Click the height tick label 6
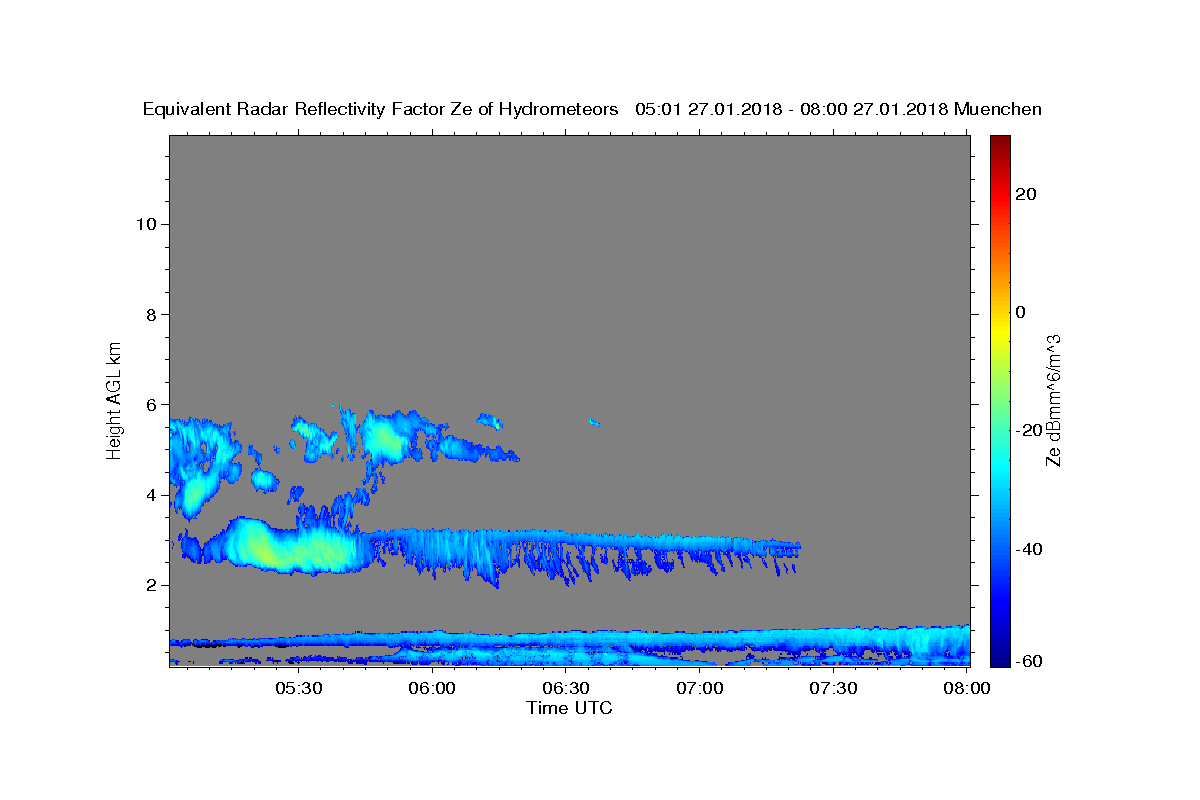This screenshot has width=1200, height=800. pos(151,405)
